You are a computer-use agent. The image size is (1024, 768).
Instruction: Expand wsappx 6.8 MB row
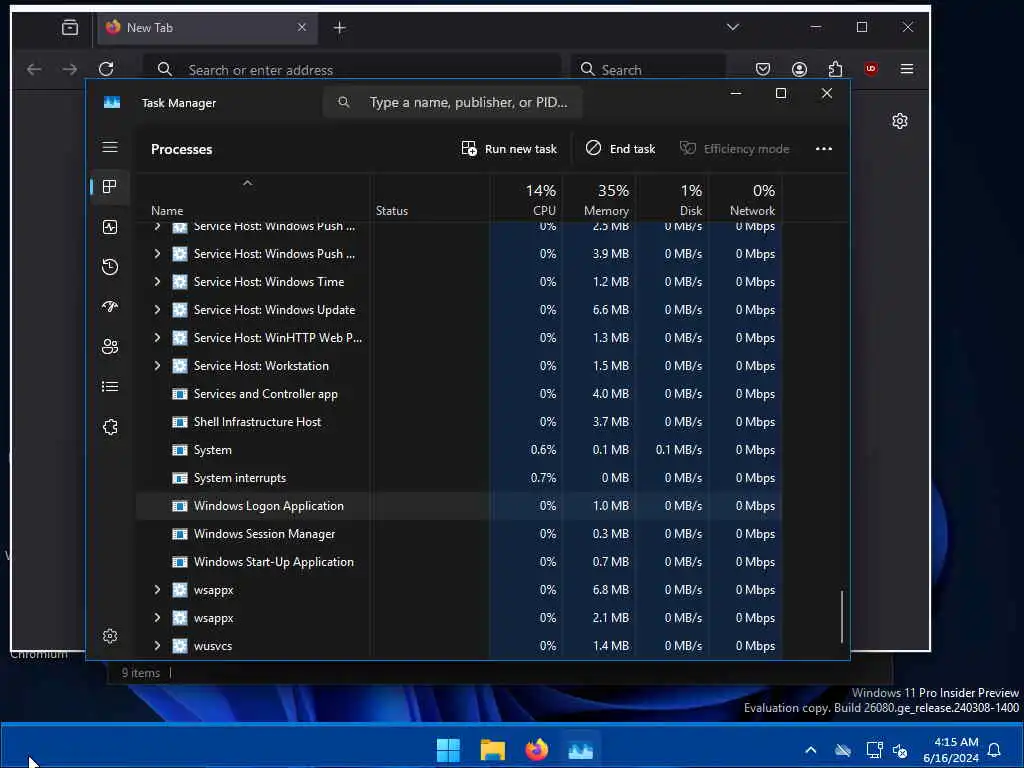pos(157,590)
